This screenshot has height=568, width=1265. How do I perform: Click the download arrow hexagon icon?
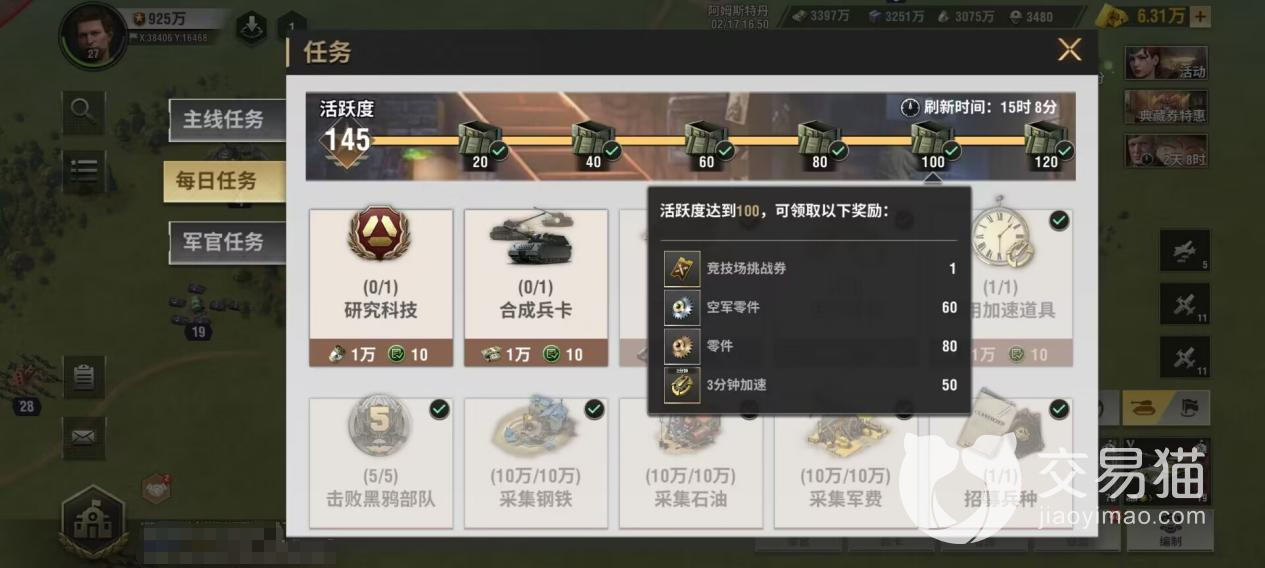251,27
